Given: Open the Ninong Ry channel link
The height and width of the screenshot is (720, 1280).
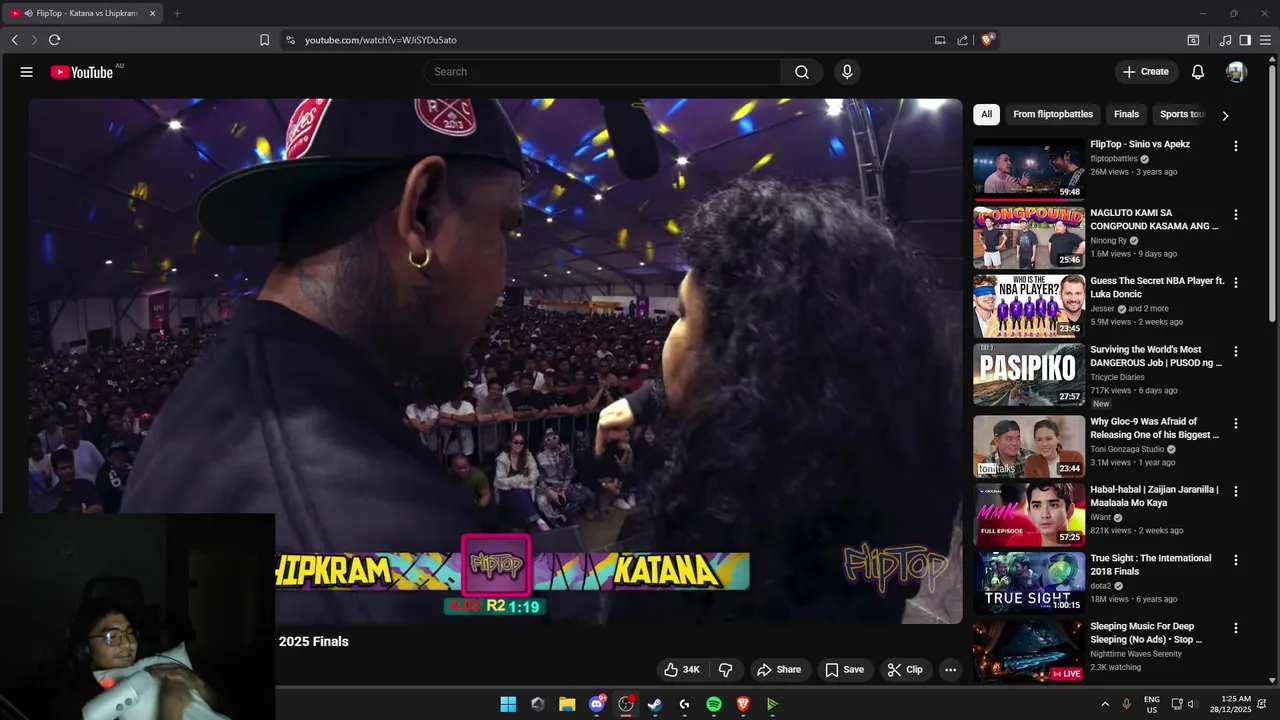Looking at the screenshot, I should [1108, 241].
